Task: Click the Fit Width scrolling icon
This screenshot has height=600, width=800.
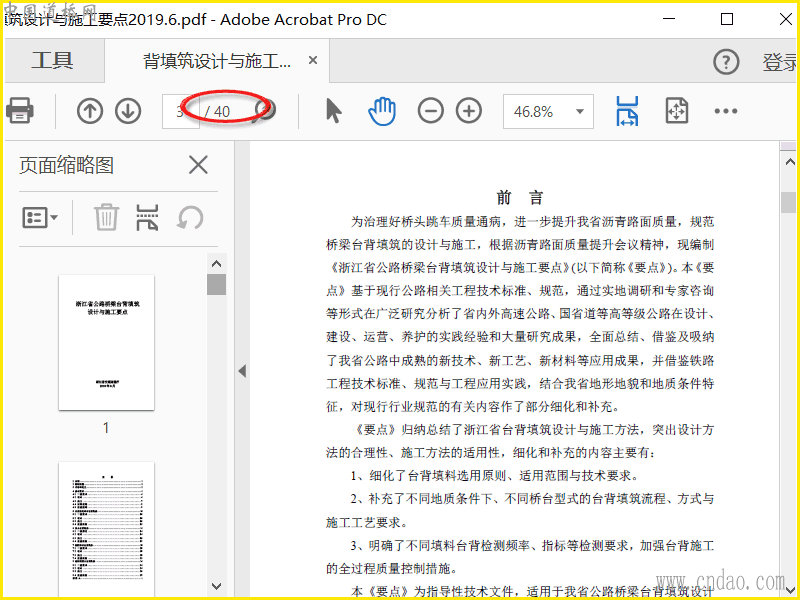Action: (628, 111)
